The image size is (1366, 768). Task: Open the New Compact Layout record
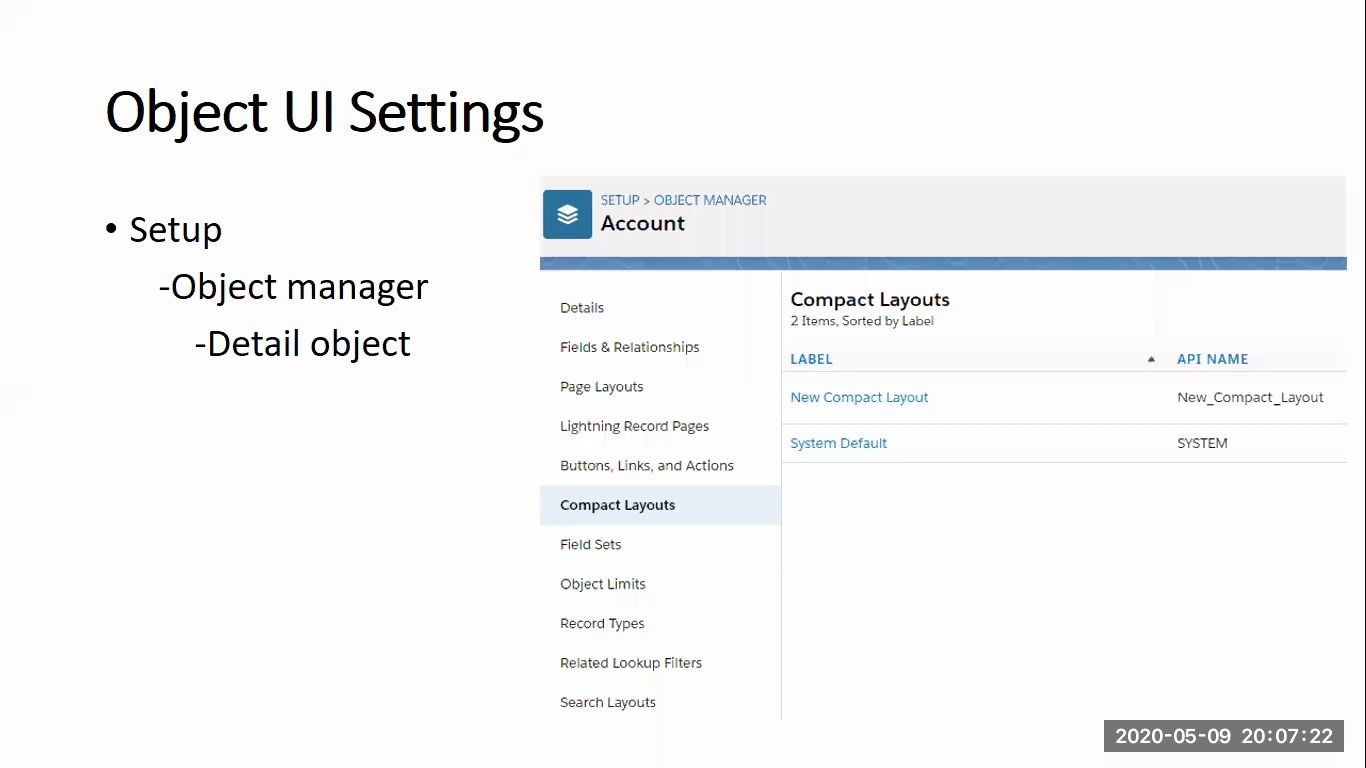tap(859, 397)
